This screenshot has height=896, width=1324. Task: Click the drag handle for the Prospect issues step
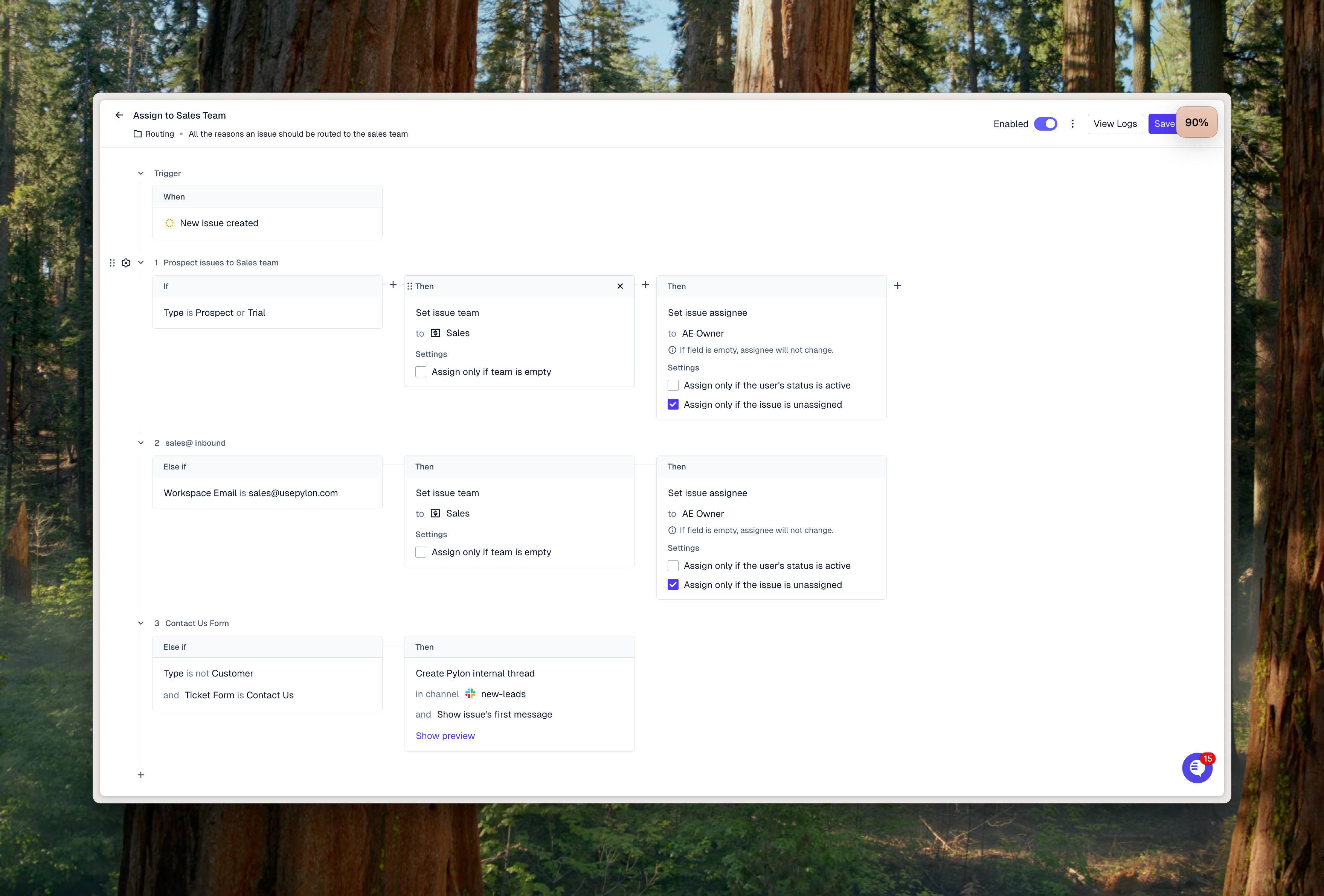click(112, 263)
